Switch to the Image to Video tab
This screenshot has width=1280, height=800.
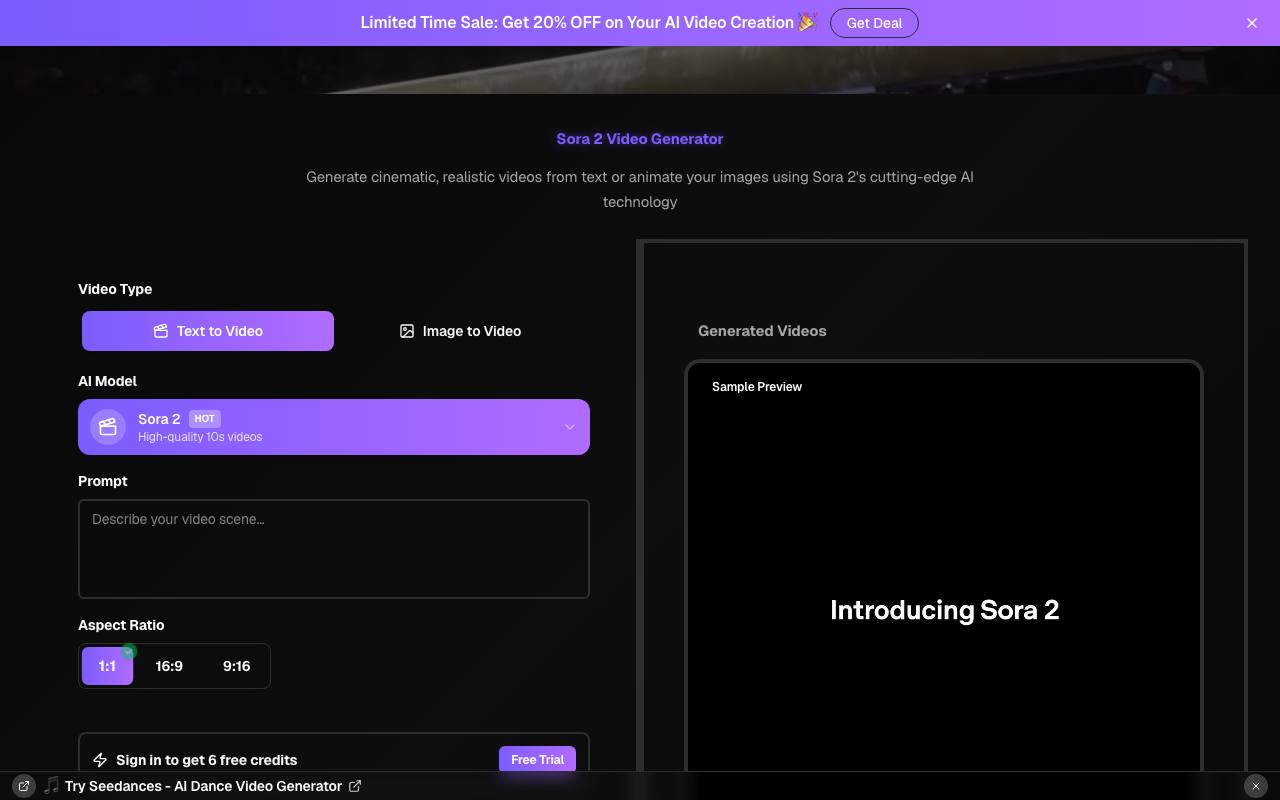pos(460,331)
